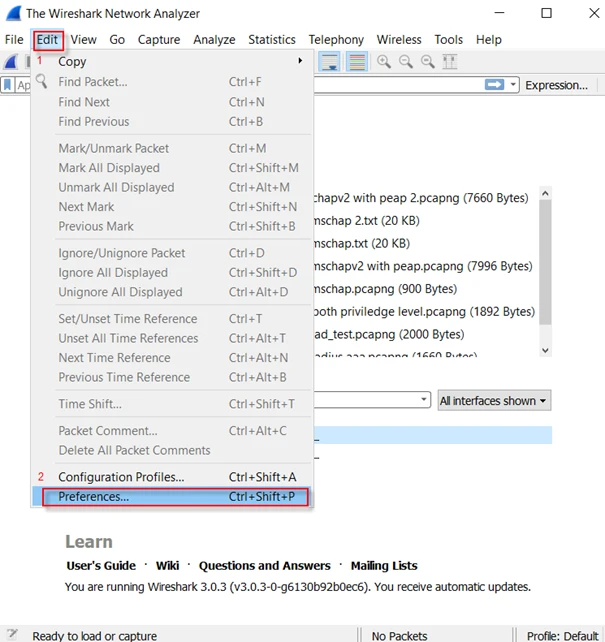Click the shark fin start capture icon
Image resolution: width=605 pixels, height=642 pixels.
pos(11,62)
